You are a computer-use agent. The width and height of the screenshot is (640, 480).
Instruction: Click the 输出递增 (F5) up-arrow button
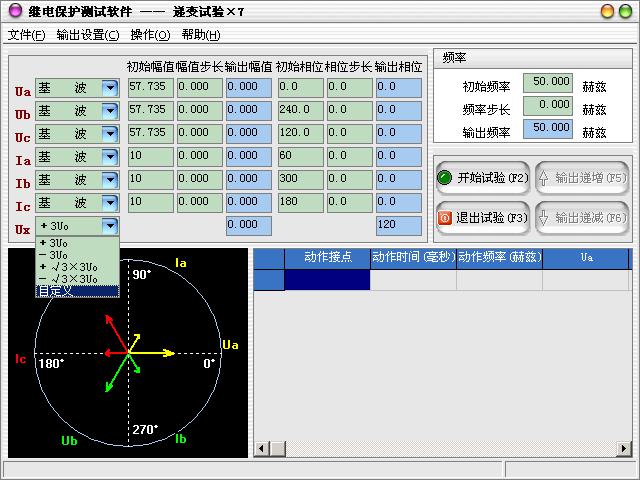coord(582,178)
